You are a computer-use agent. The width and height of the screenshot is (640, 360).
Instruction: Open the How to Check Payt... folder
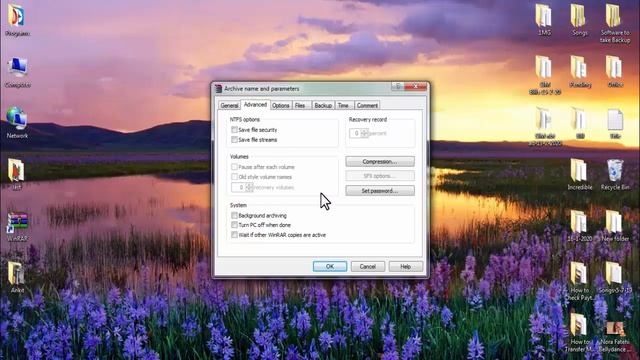pos(580,281)
